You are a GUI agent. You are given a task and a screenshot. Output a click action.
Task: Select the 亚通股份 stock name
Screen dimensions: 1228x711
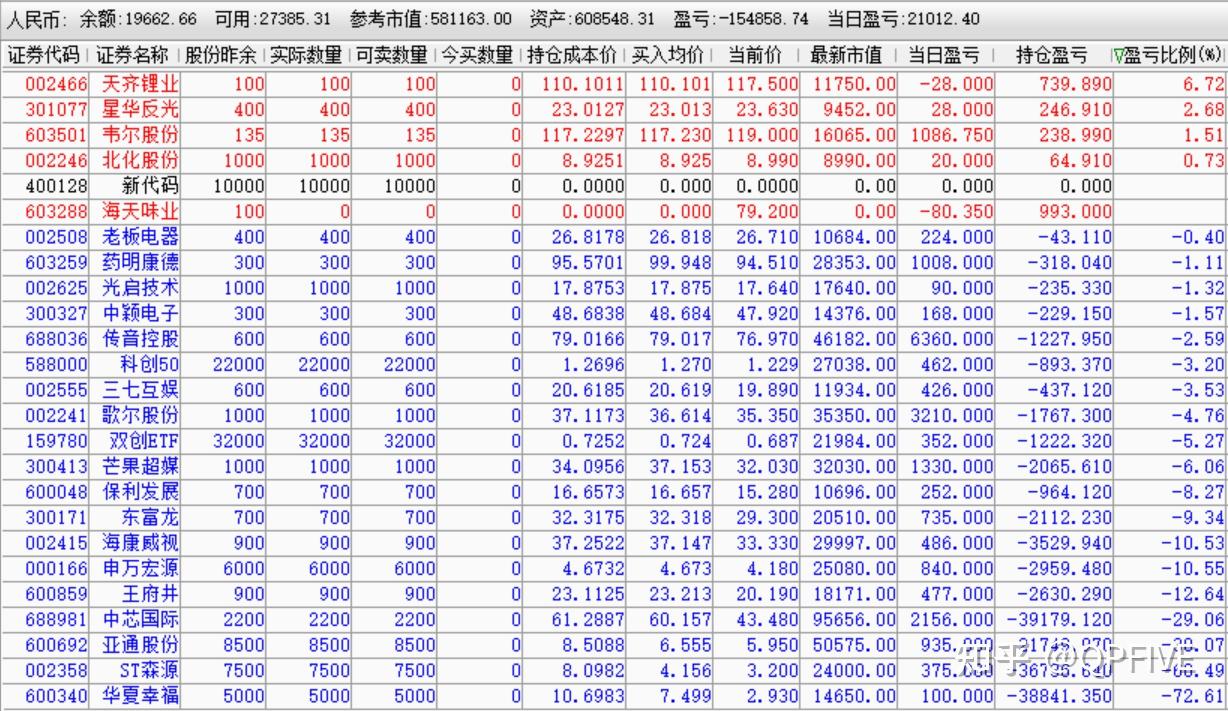pyautogui.click(x=140, y=644)
